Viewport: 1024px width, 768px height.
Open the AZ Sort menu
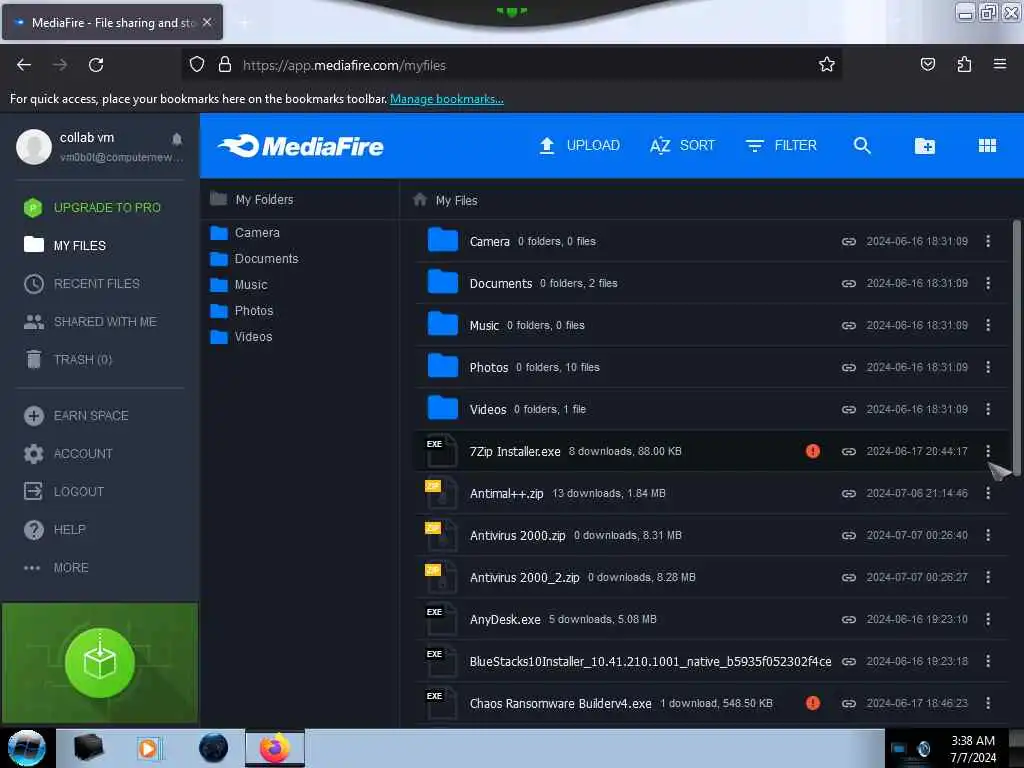coord(682,146)
